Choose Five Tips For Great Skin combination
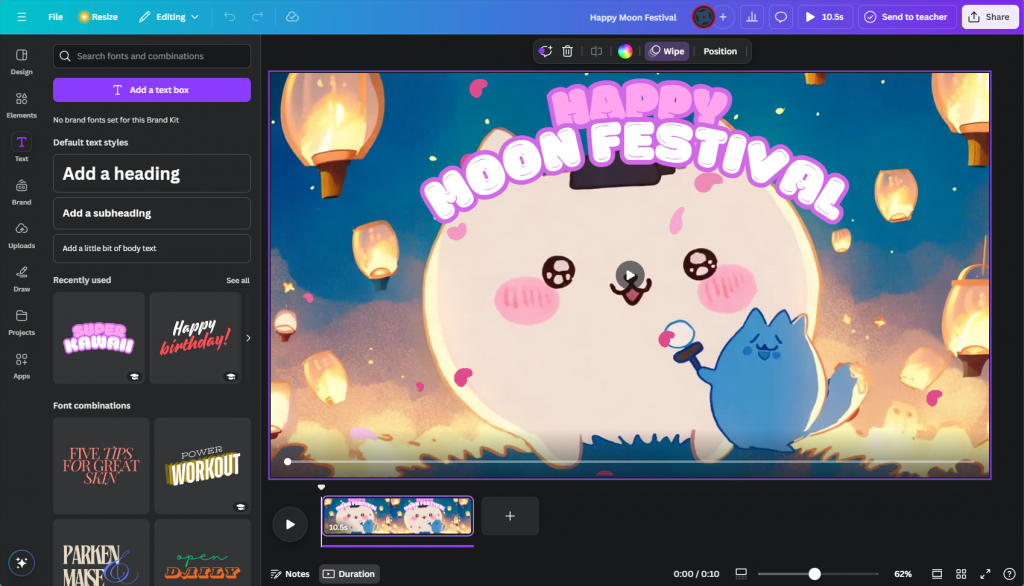 pos(101,466)
